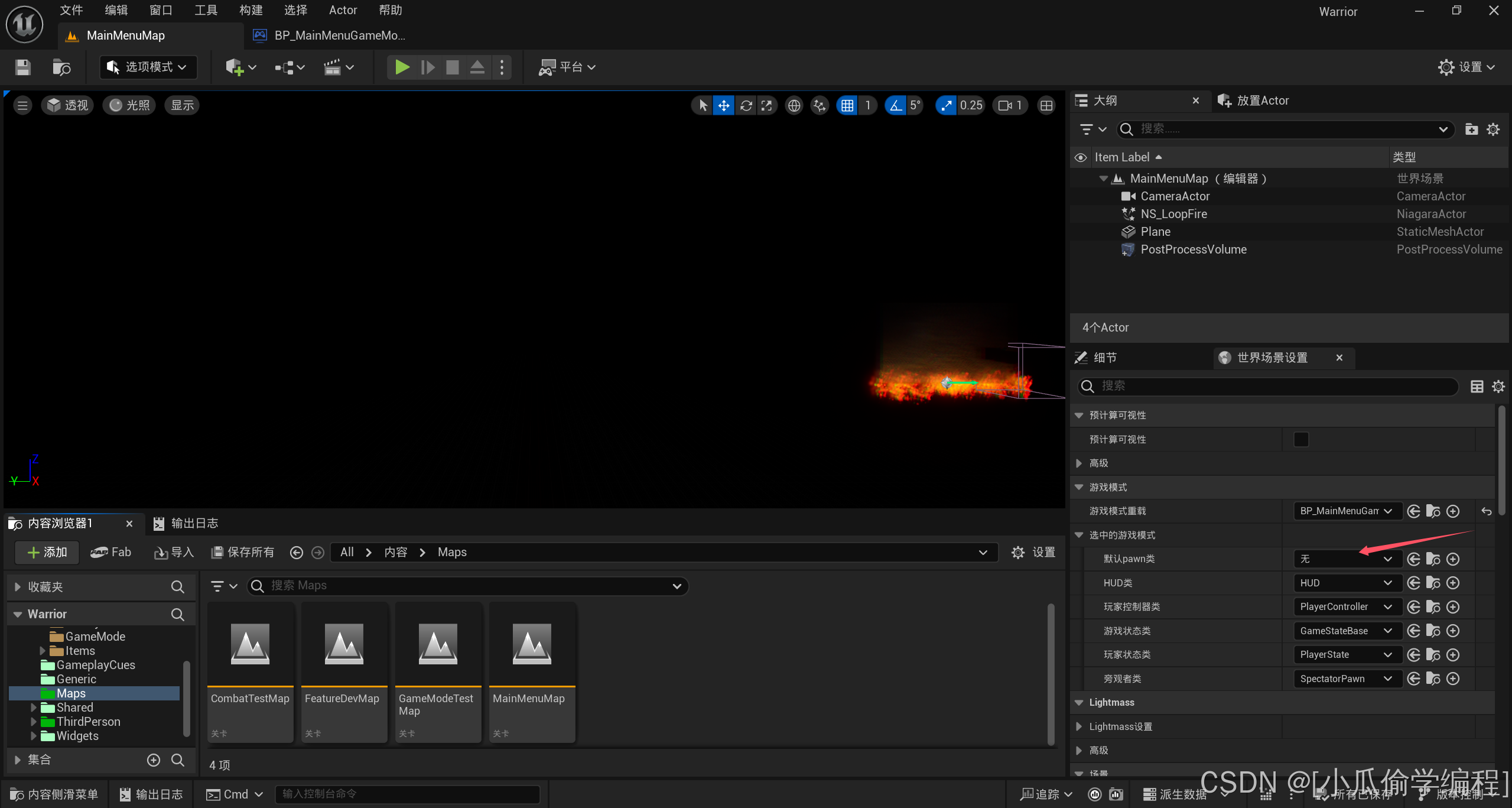This screenshot has height=808, width=1512.
Task: Select the rotate gizmo tool
Action: pos(746,105)
